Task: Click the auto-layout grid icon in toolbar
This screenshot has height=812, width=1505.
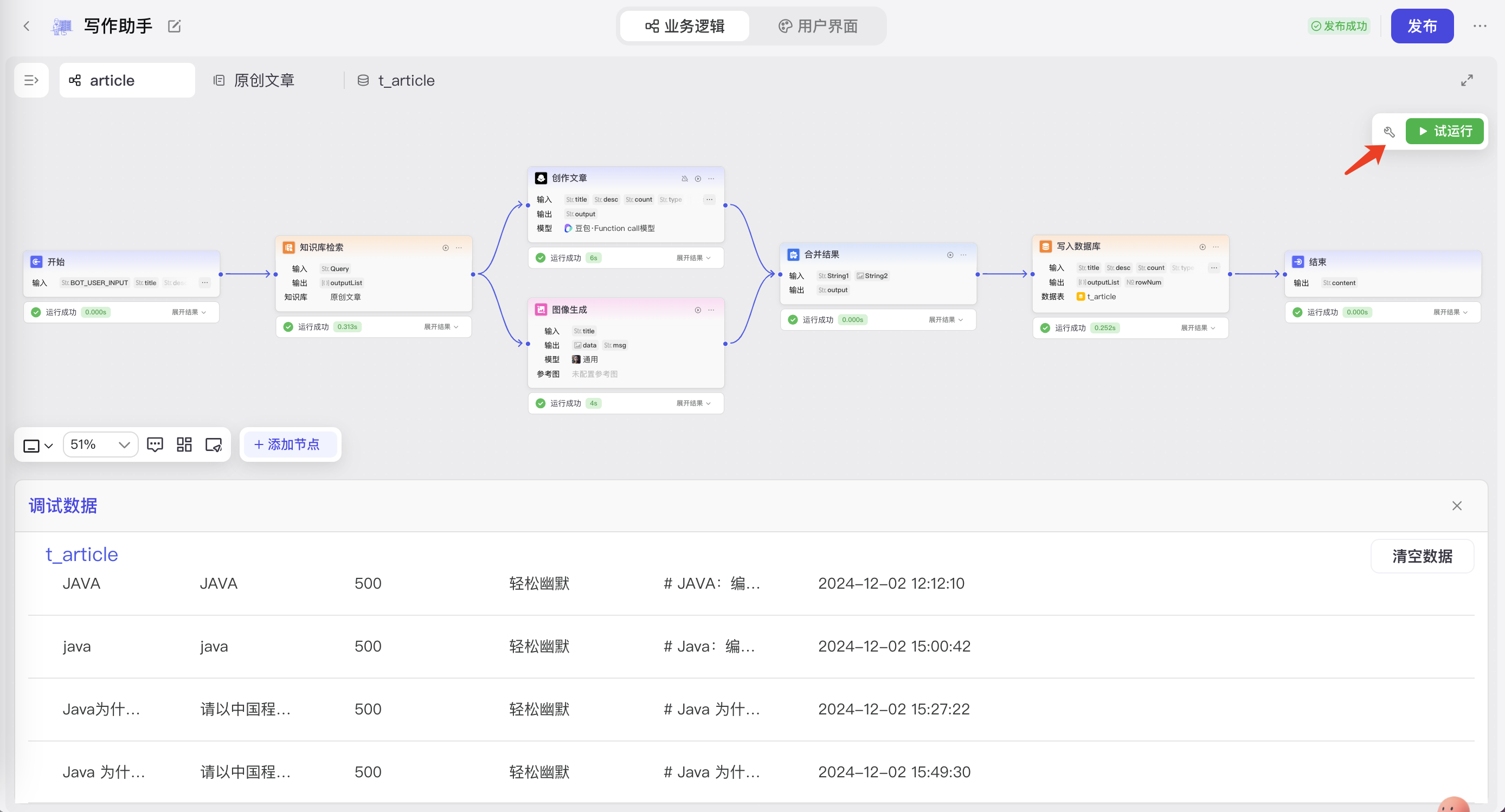Action: tap(184, 444)
